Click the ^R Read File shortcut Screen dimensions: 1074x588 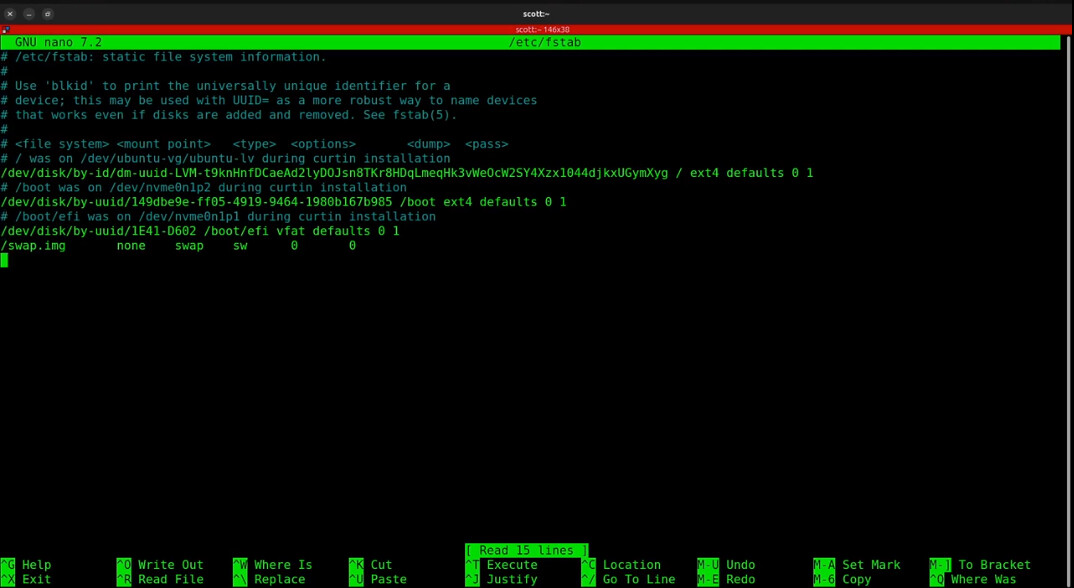tap(159, 579)
